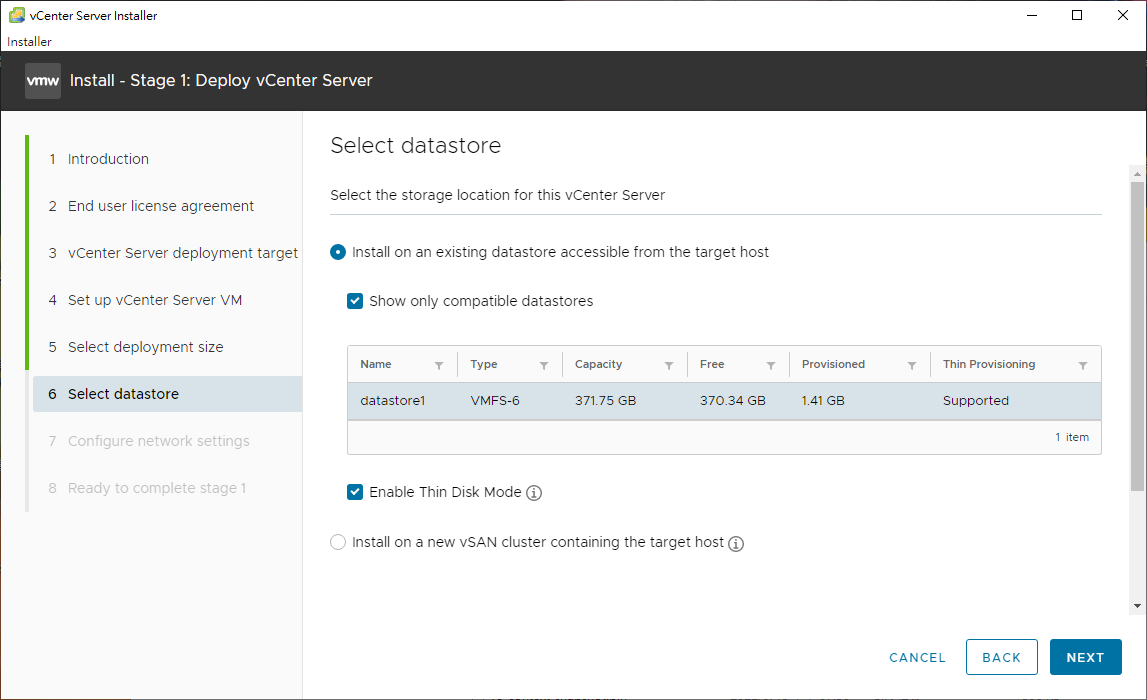
Task: Click the 370.34 GB free cell
Action: pyautogui.click(x=732, y=401)
